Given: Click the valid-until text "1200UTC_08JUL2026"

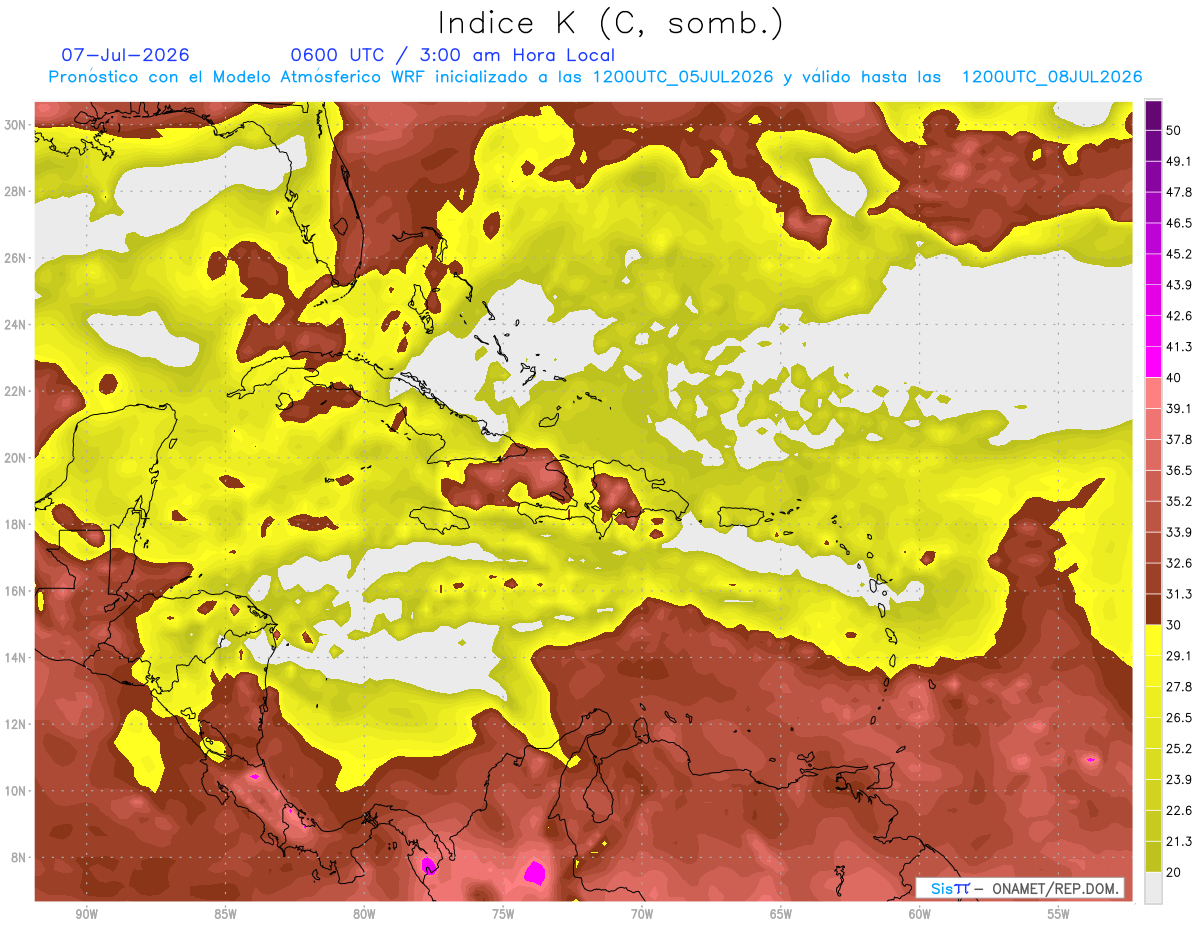Looking at the screenshot, I should click(1051, 77).
